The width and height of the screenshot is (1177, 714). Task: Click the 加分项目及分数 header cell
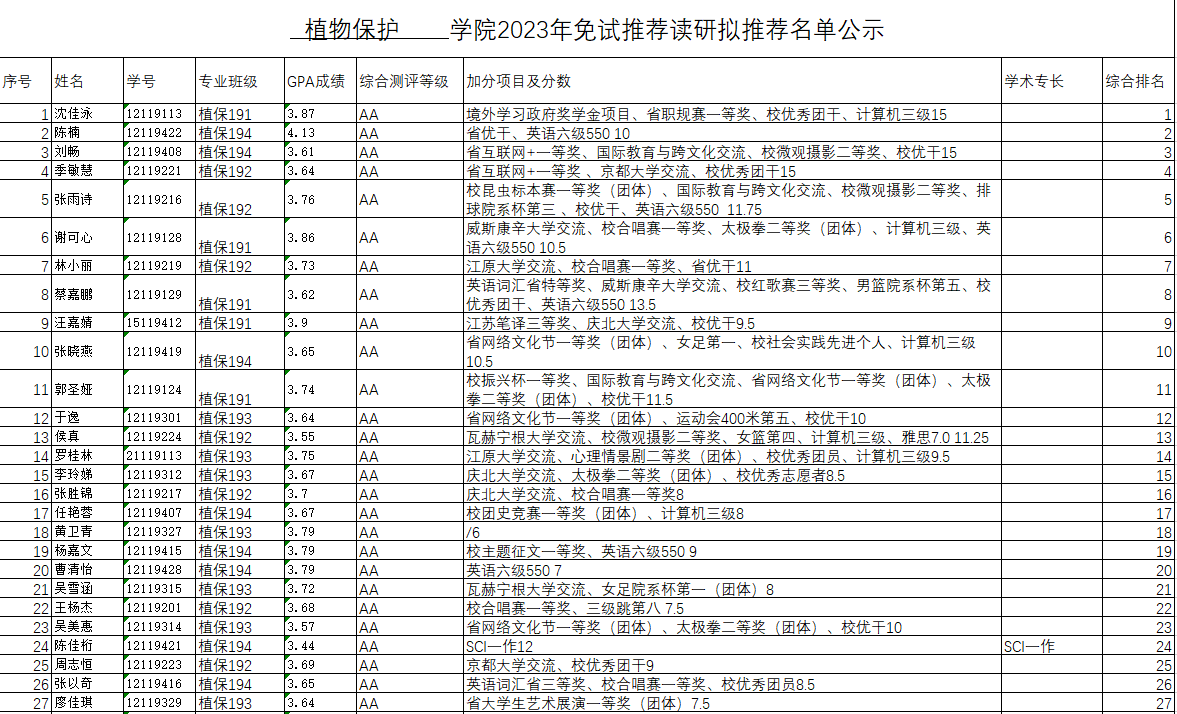tap(732, 81)
